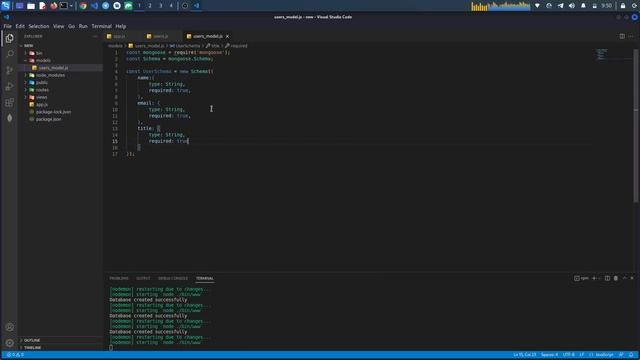Viewport: 640px width, 360px height.
Task: Open the Run menu
Action: [x=83, y=26]
